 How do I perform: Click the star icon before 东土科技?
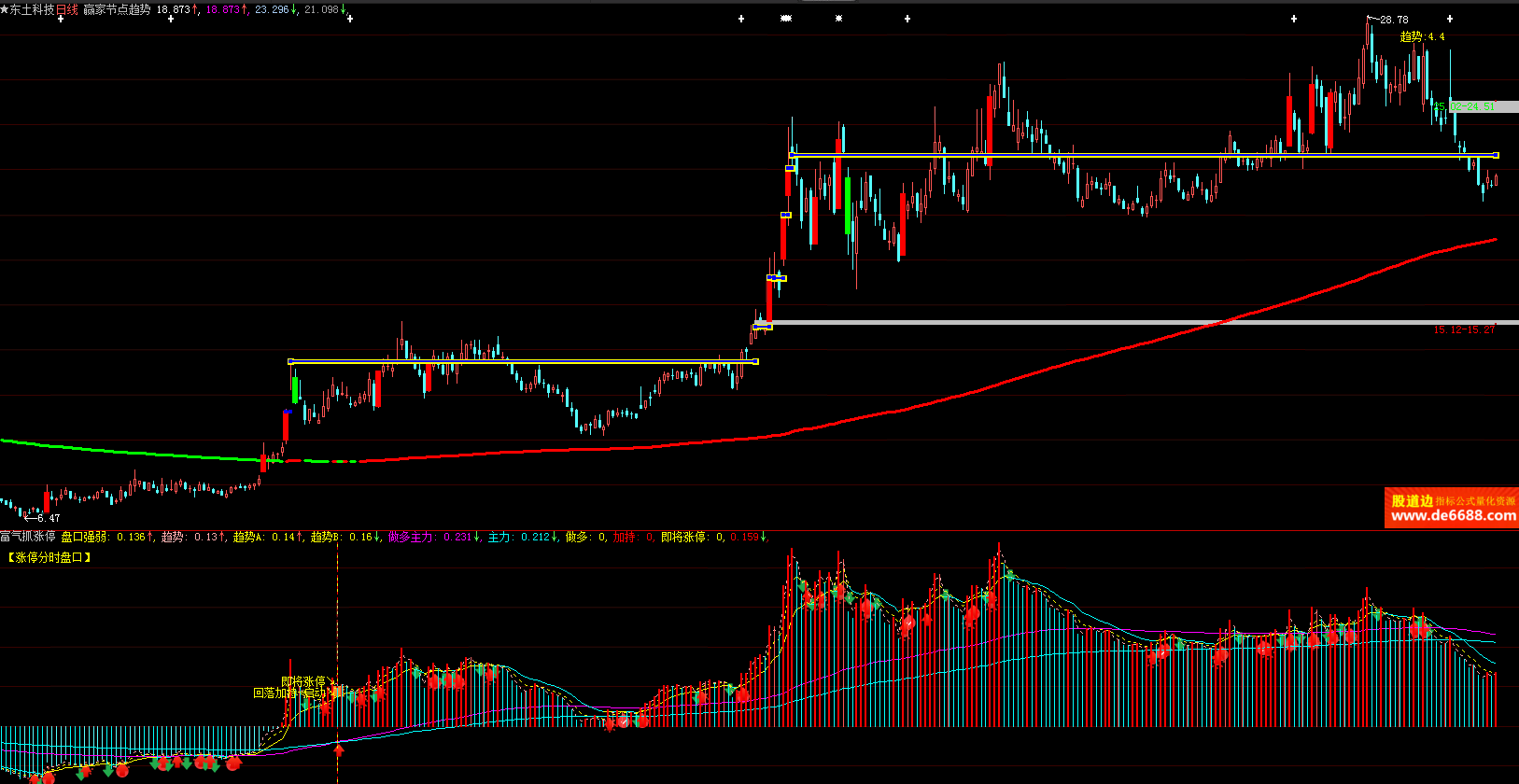[x=5, y=9]
